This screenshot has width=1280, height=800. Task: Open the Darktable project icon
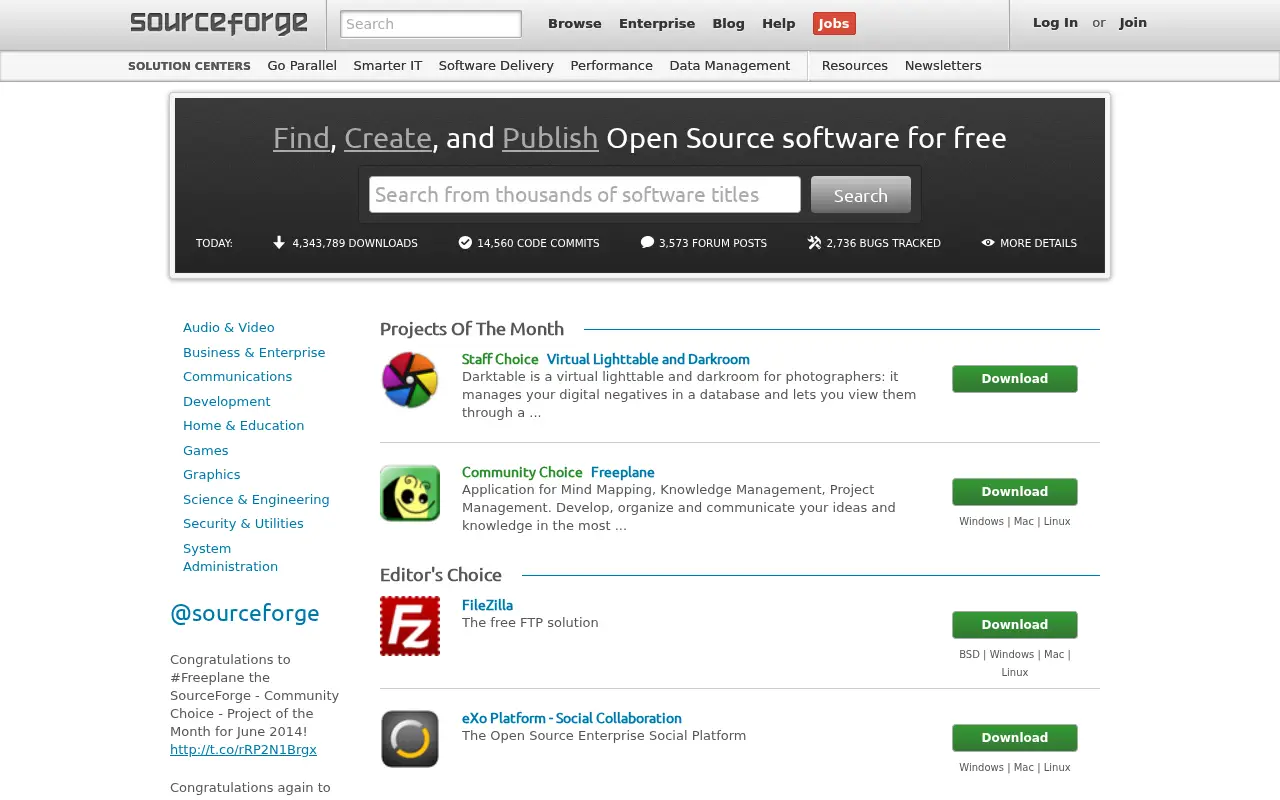(410, 380)
